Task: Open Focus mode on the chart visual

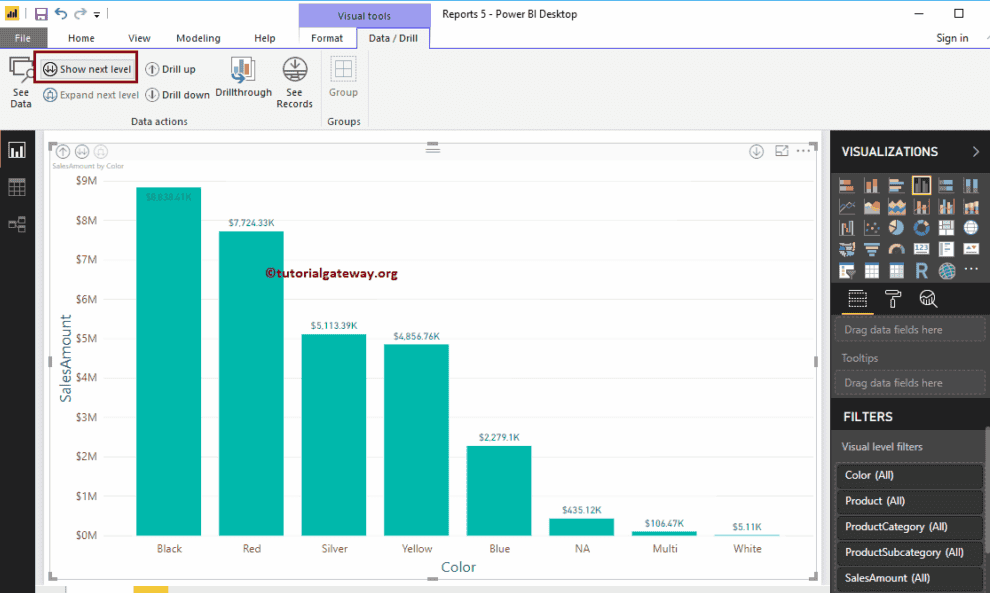Action: [782, 151]
